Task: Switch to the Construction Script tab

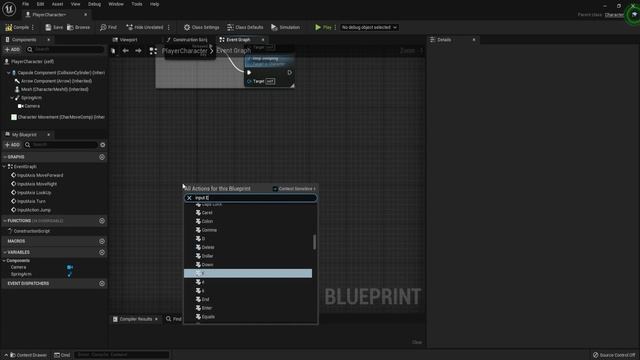Action: [187, 40]
